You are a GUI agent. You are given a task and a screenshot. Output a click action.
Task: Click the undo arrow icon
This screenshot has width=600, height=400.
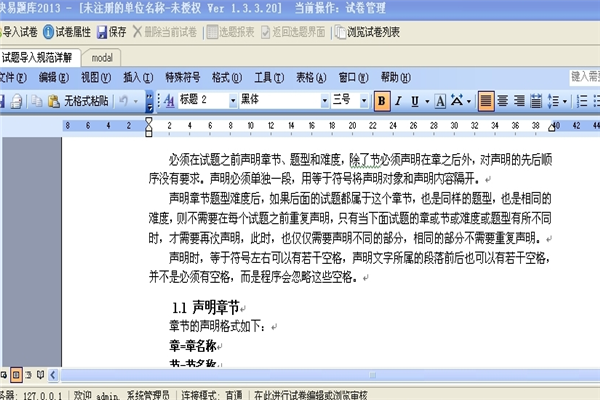click(x=124, y=101)
